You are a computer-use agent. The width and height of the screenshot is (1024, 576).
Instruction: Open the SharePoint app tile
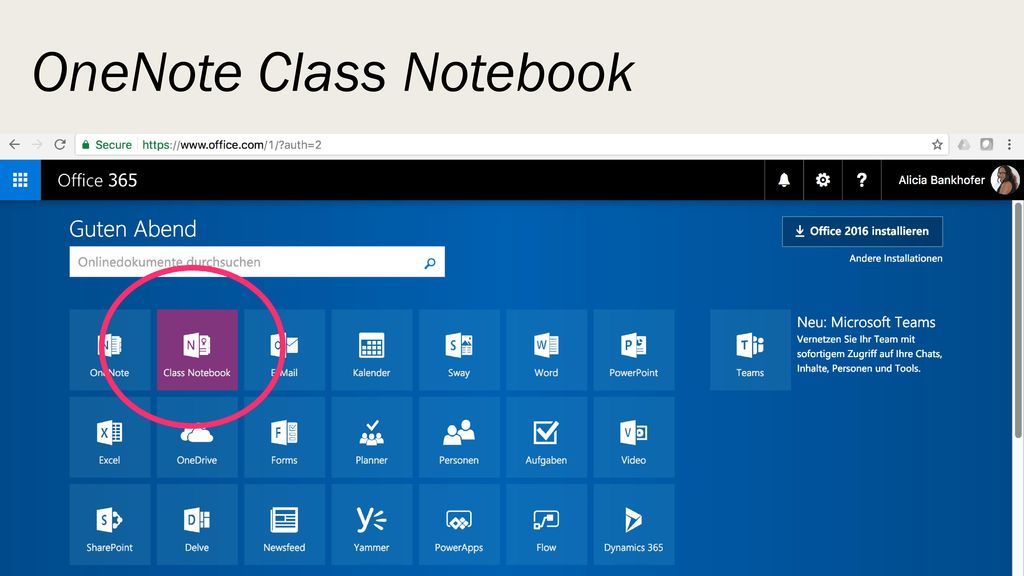(x=110, y=524)
